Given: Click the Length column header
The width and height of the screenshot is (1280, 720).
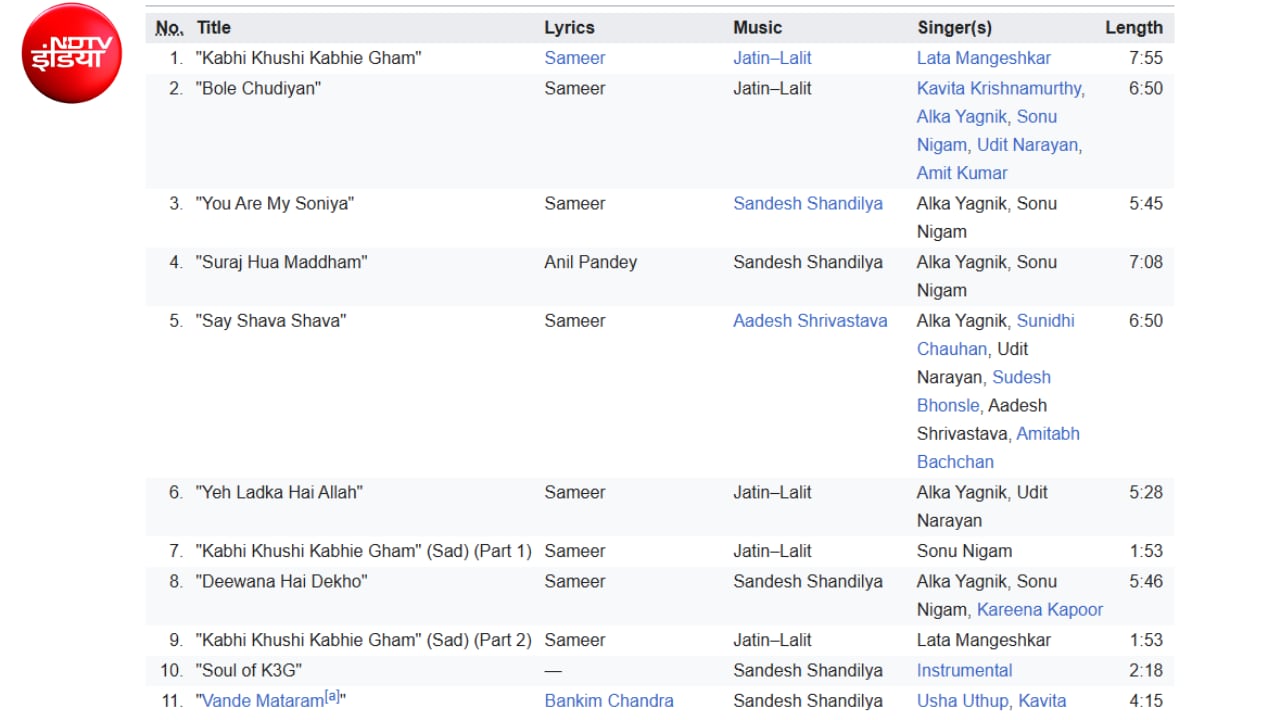Looking at the screenshot, I should (x=1134, y=28).
